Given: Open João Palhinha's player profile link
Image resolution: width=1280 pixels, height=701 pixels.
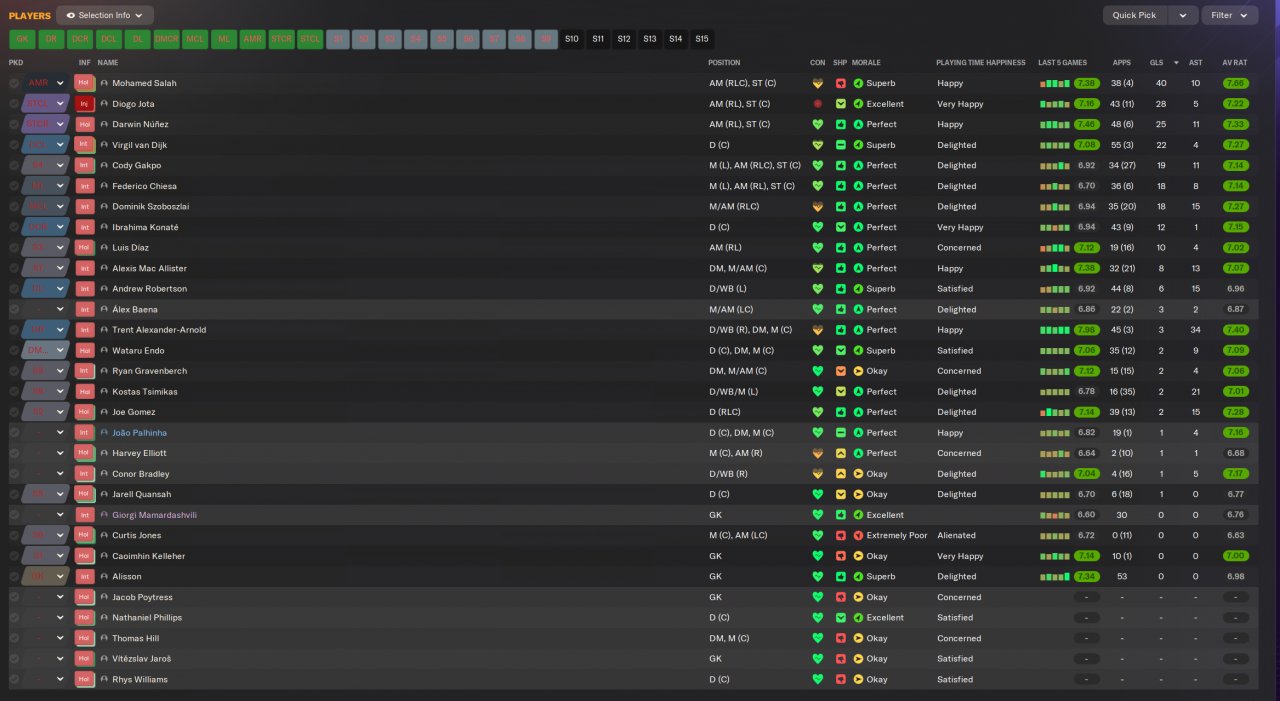Looking at the screenshot, I should click(140, 433).
